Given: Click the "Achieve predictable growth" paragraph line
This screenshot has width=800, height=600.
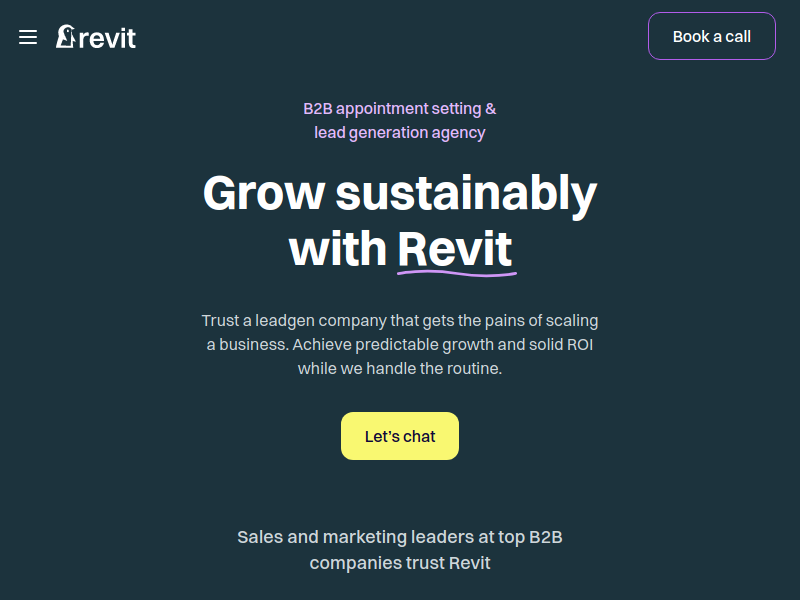Looking at the screenshot, I should [399, 344].
